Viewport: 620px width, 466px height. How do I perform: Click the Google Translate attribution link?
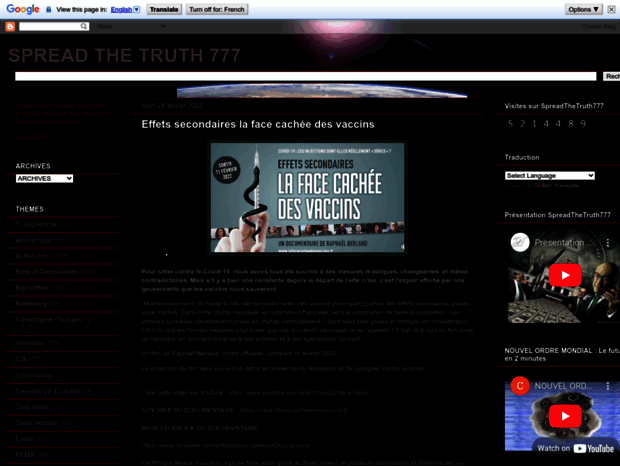tap(556, 185)
